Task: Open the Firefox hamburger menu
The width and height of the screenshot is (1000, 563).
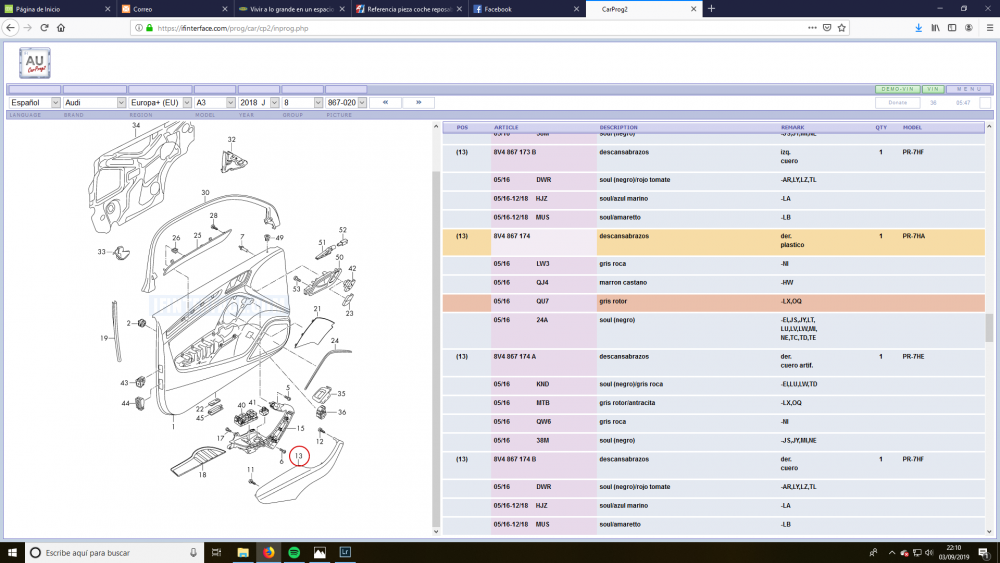Action: (x=990, y=27)
